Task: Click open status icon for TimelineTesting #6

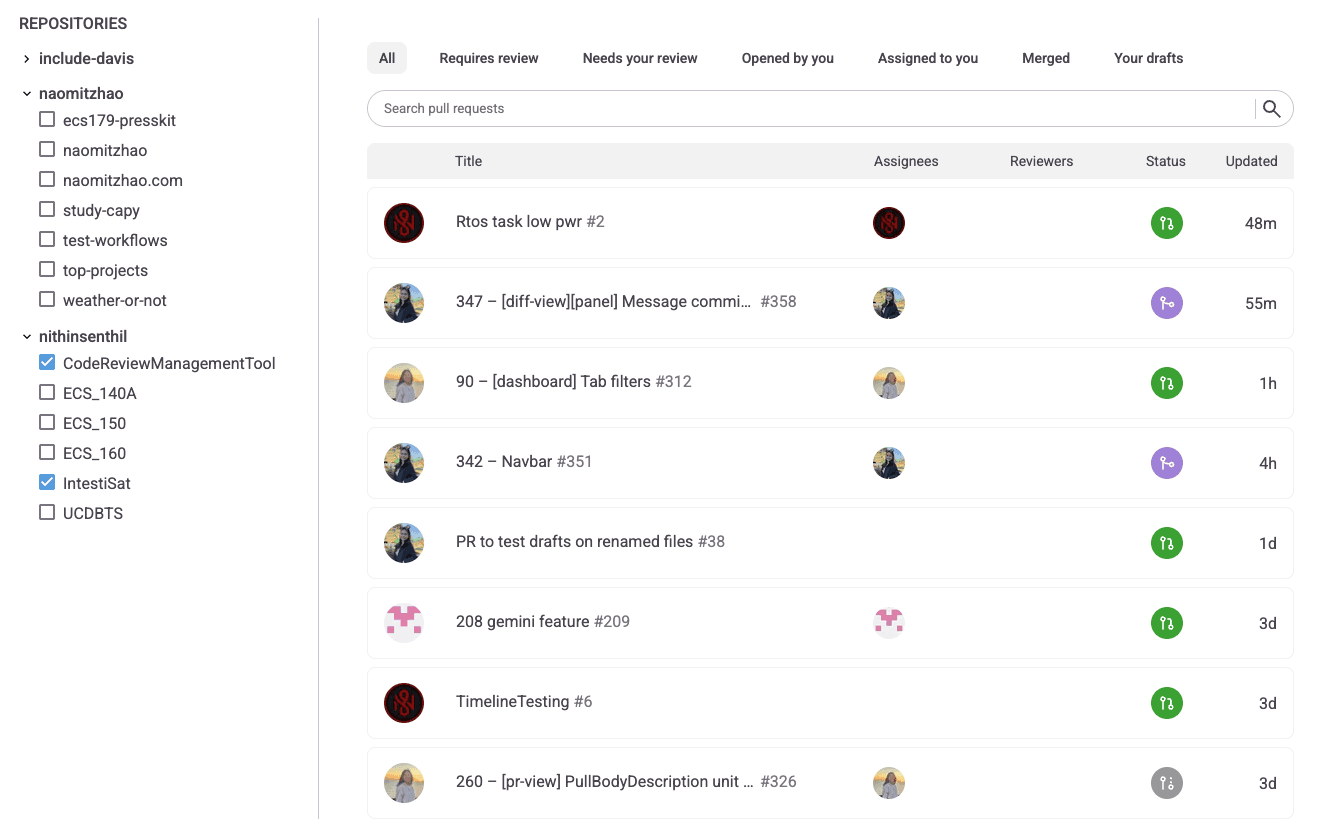Action: coord(1166,703)
